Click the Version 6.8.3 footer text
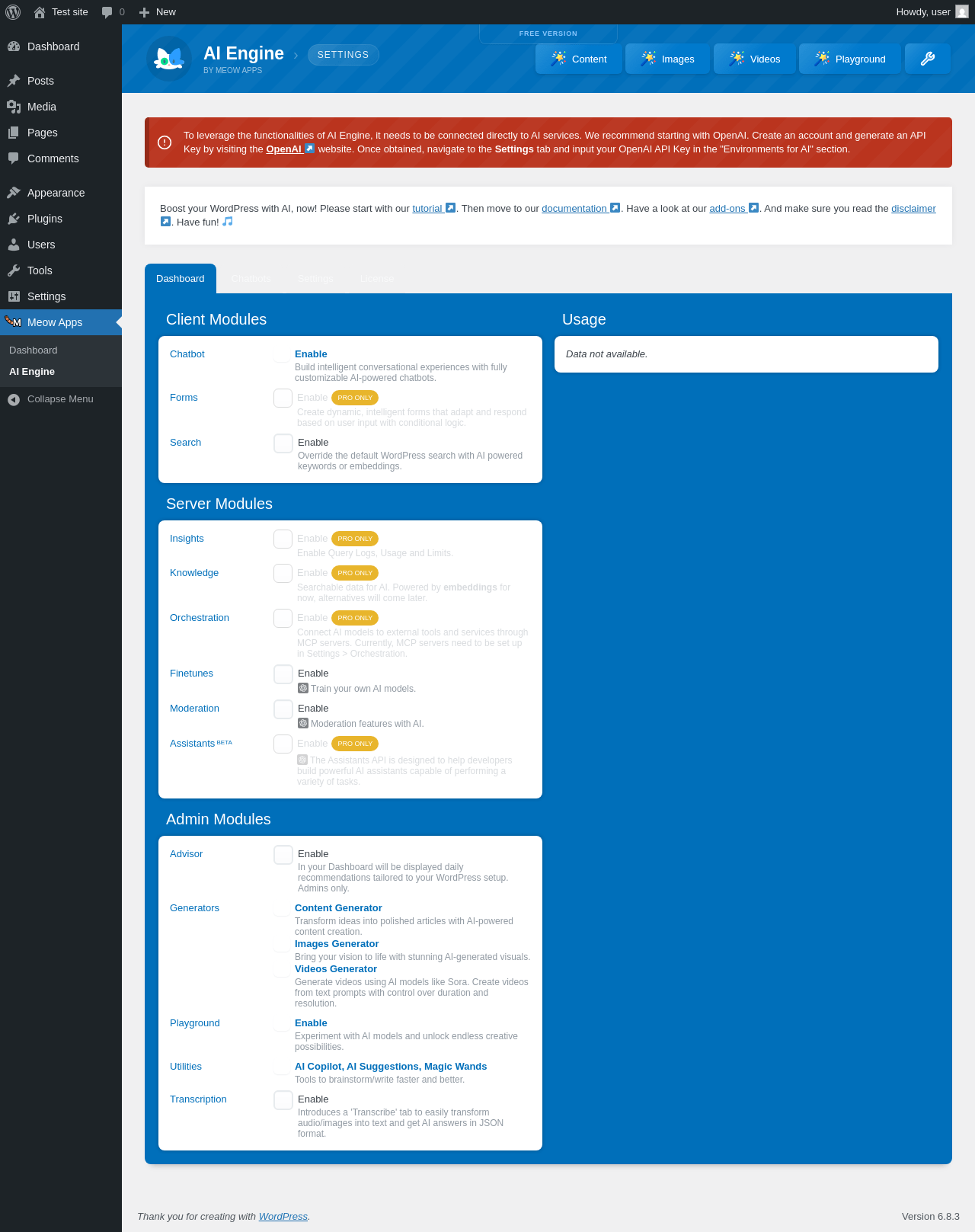Screen dimensions: 975x1232 [931, 1217]
